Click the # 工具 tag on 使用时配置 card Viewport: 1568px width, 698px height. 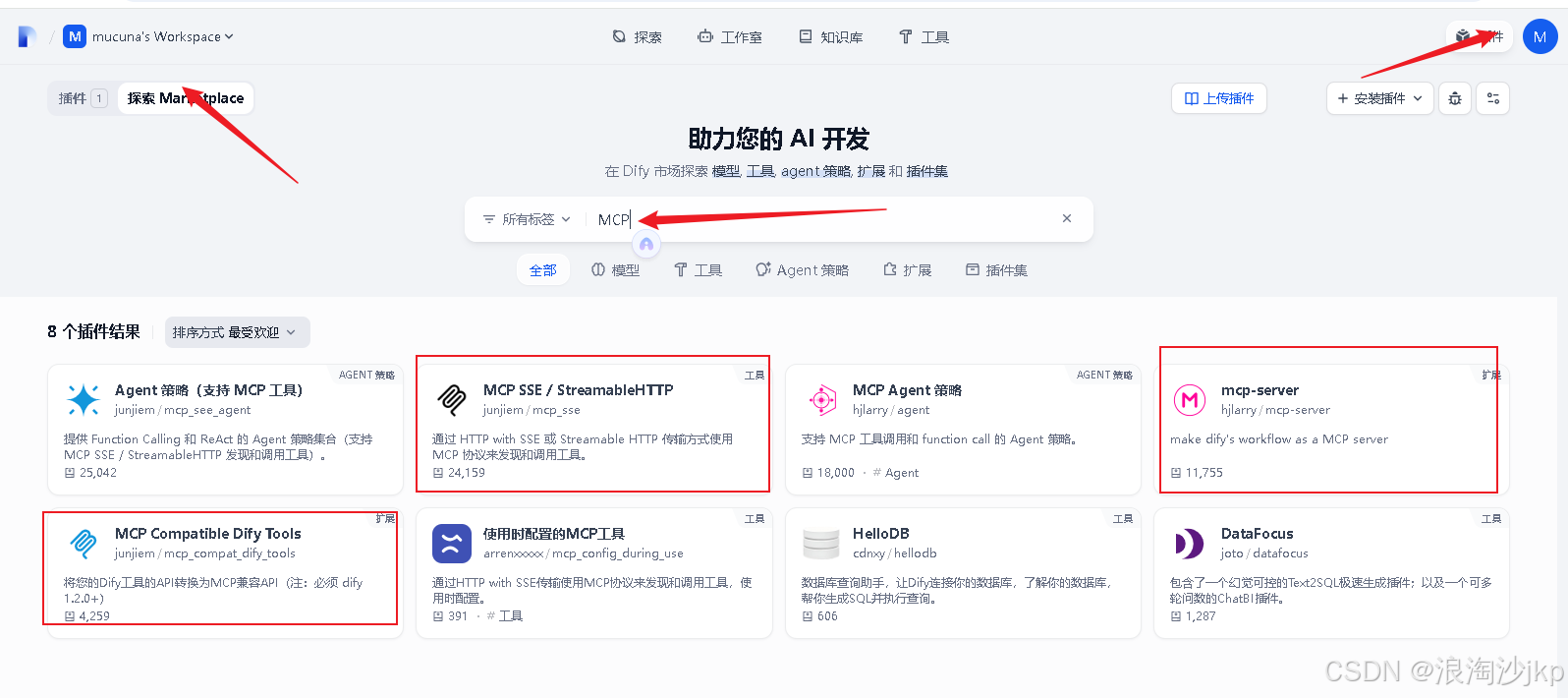coord(505,616)
